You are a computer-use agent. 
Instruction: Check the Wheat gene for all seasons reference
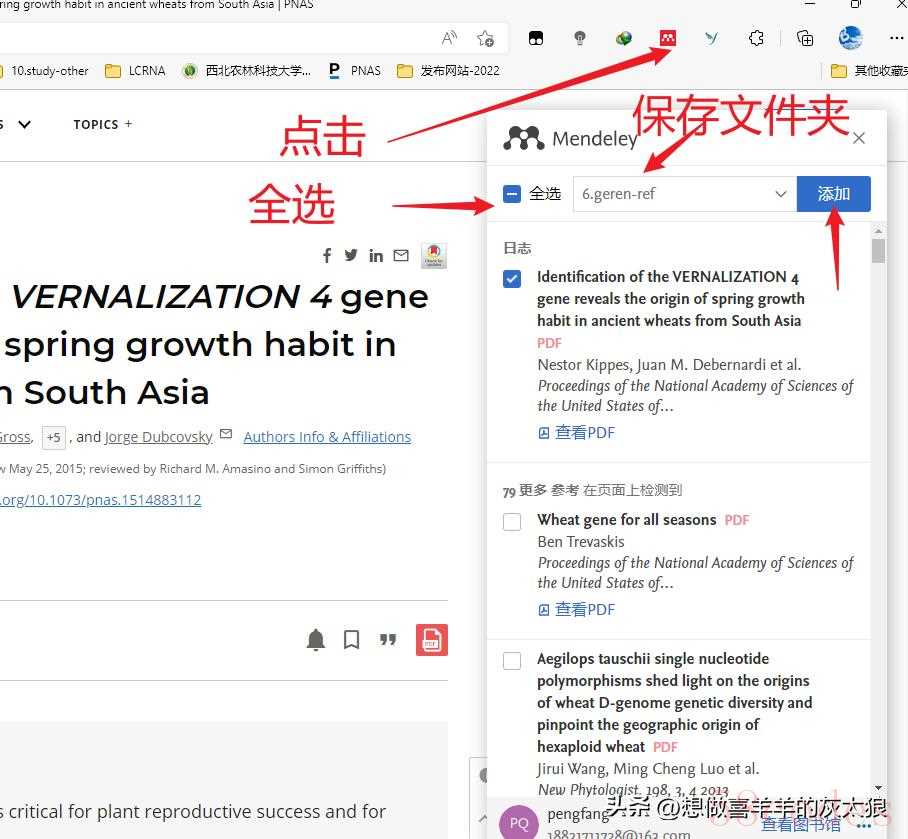[x=512, y=522]
